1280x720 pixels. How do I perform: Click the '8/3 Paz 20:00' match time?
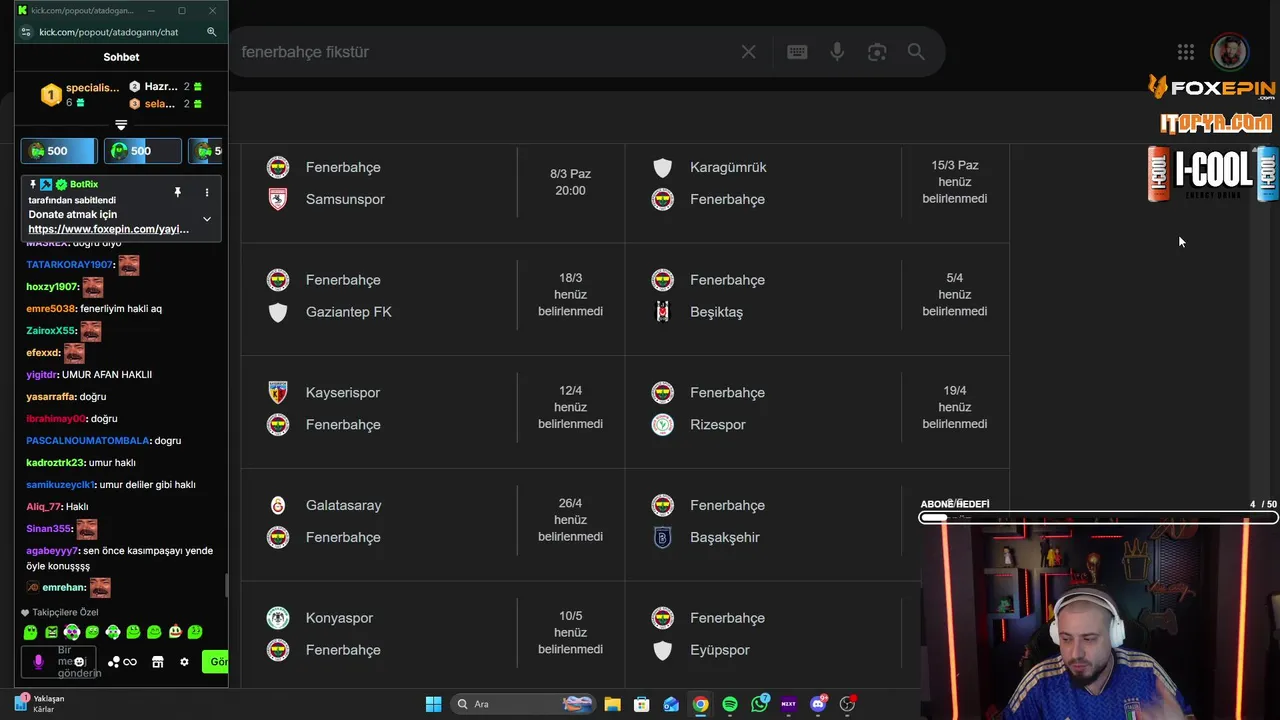tap(570, 182)
